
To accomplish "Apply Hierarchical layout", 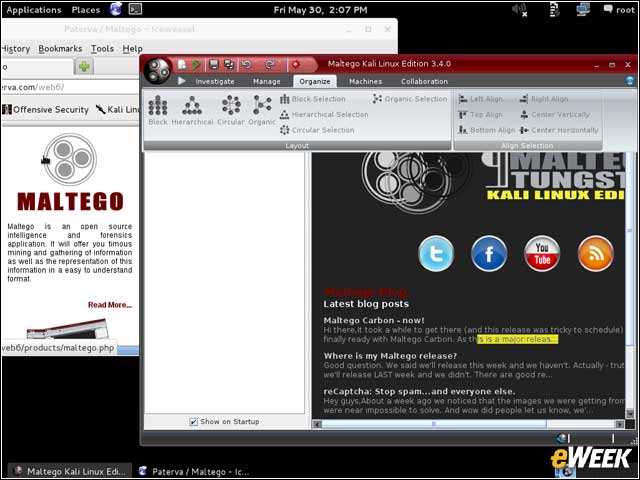I will pos(192,110).
